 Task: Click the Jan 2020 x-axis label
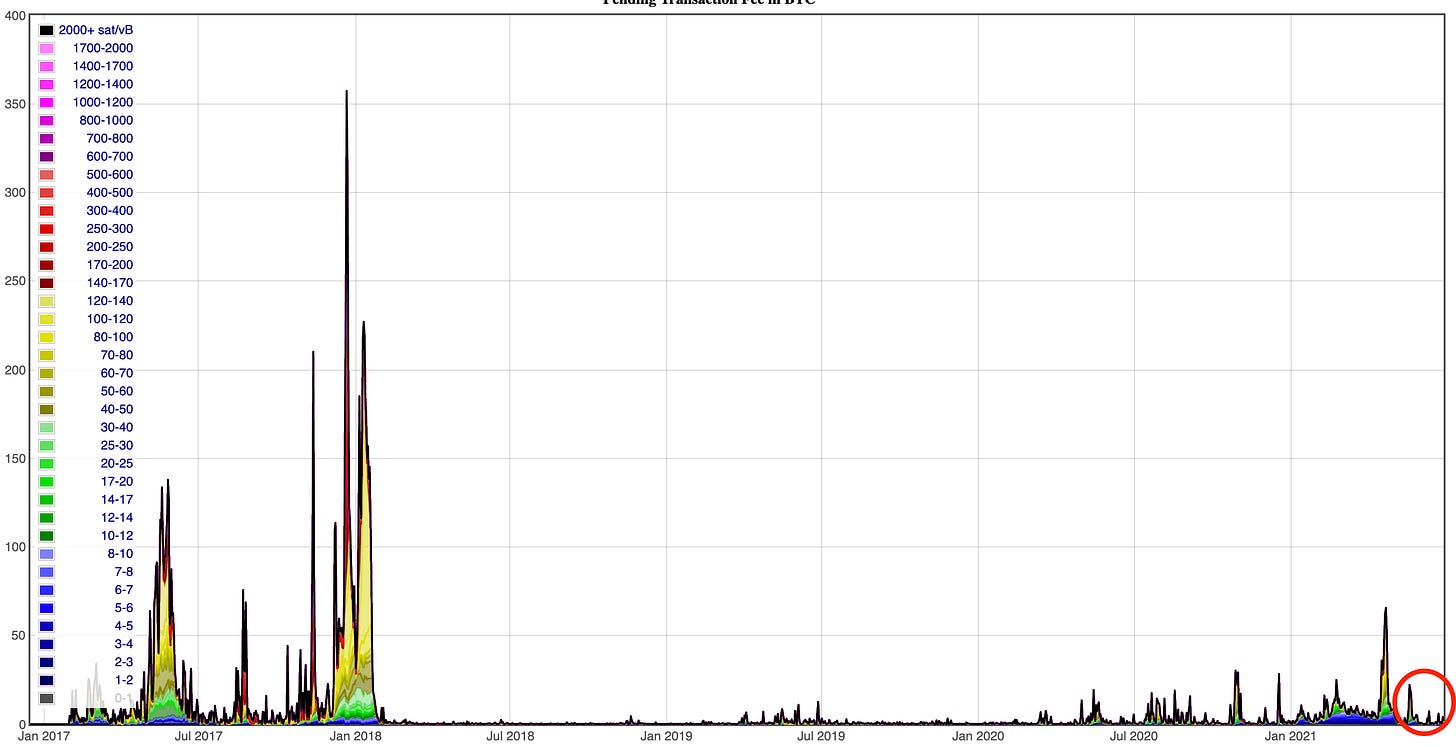977,737
